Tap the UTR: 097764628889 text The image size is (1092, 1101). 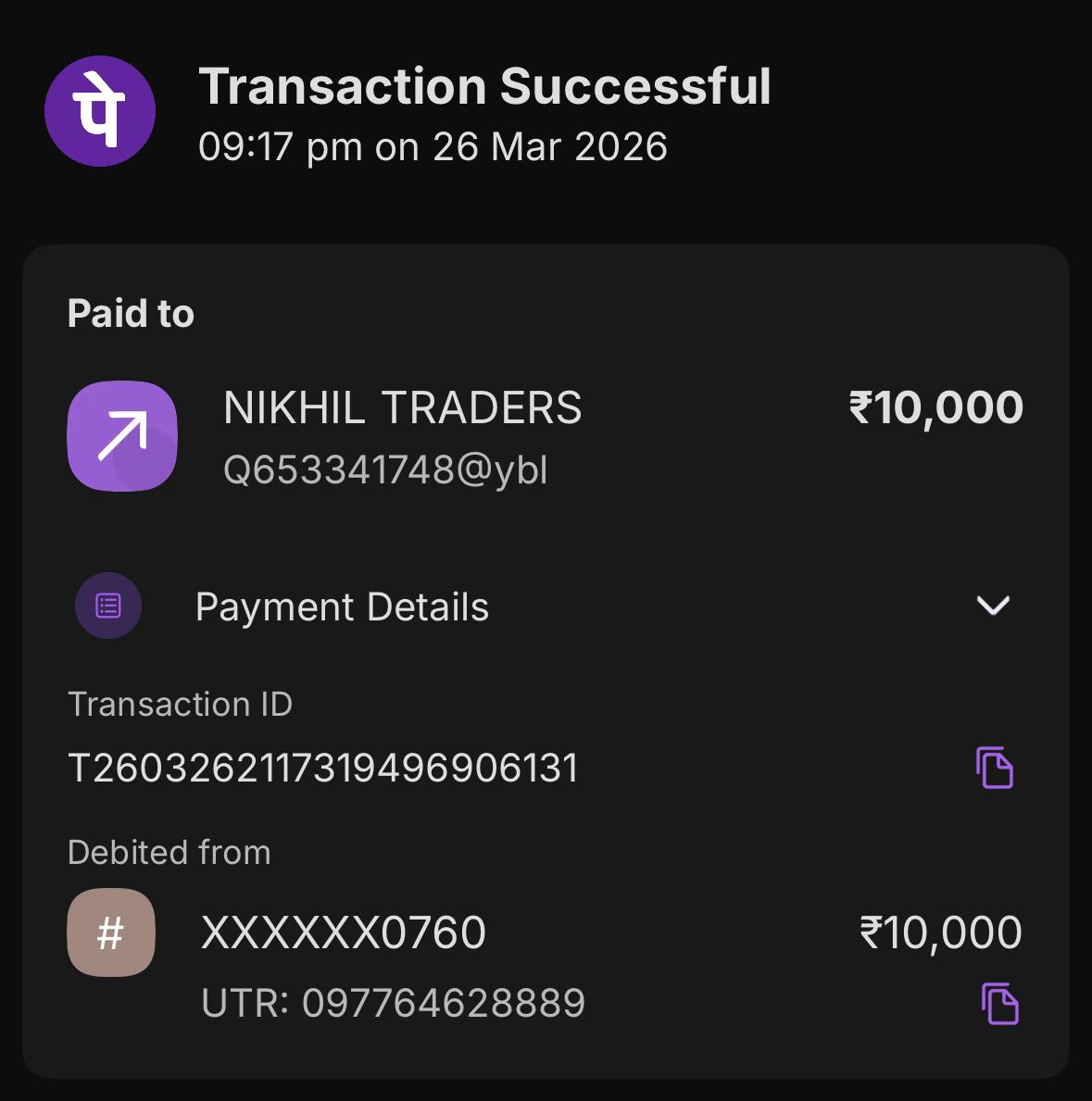pos(394,1003)
